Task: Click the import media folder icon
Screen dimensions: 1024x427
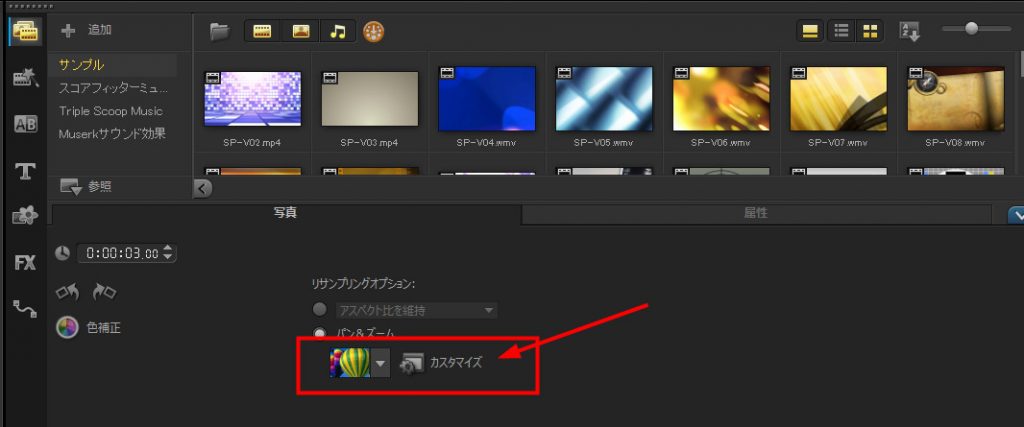Action: [219, 32]
